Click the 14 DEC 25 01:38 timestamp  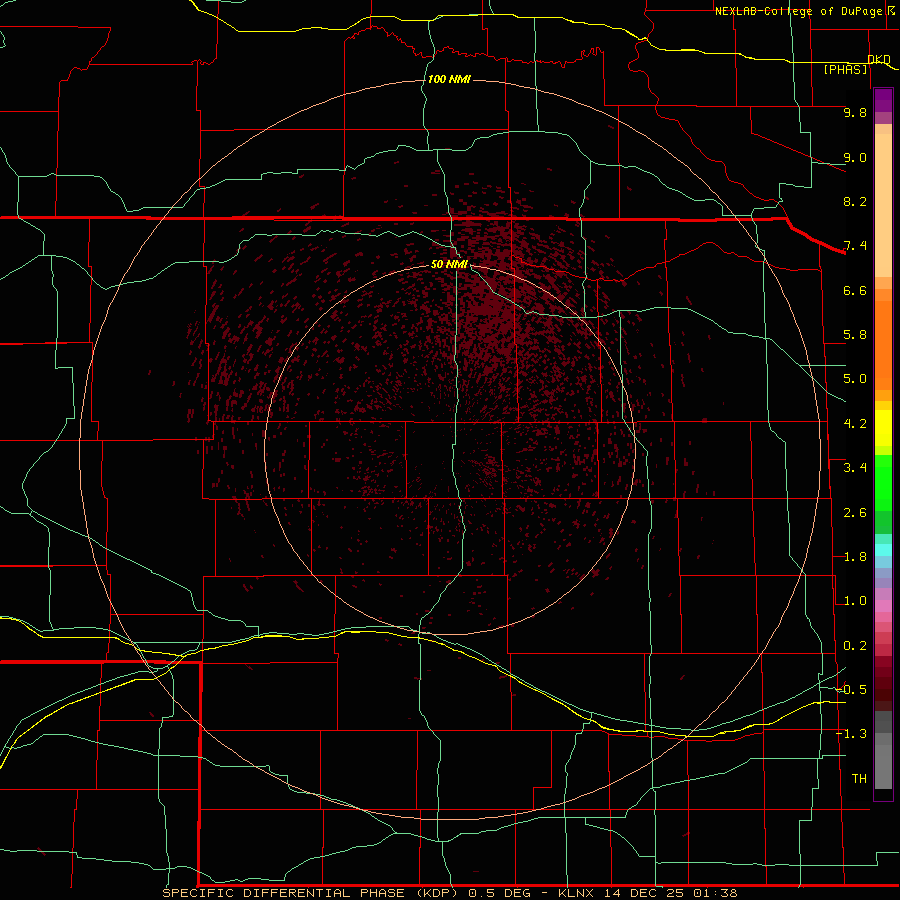click(670, 893)
